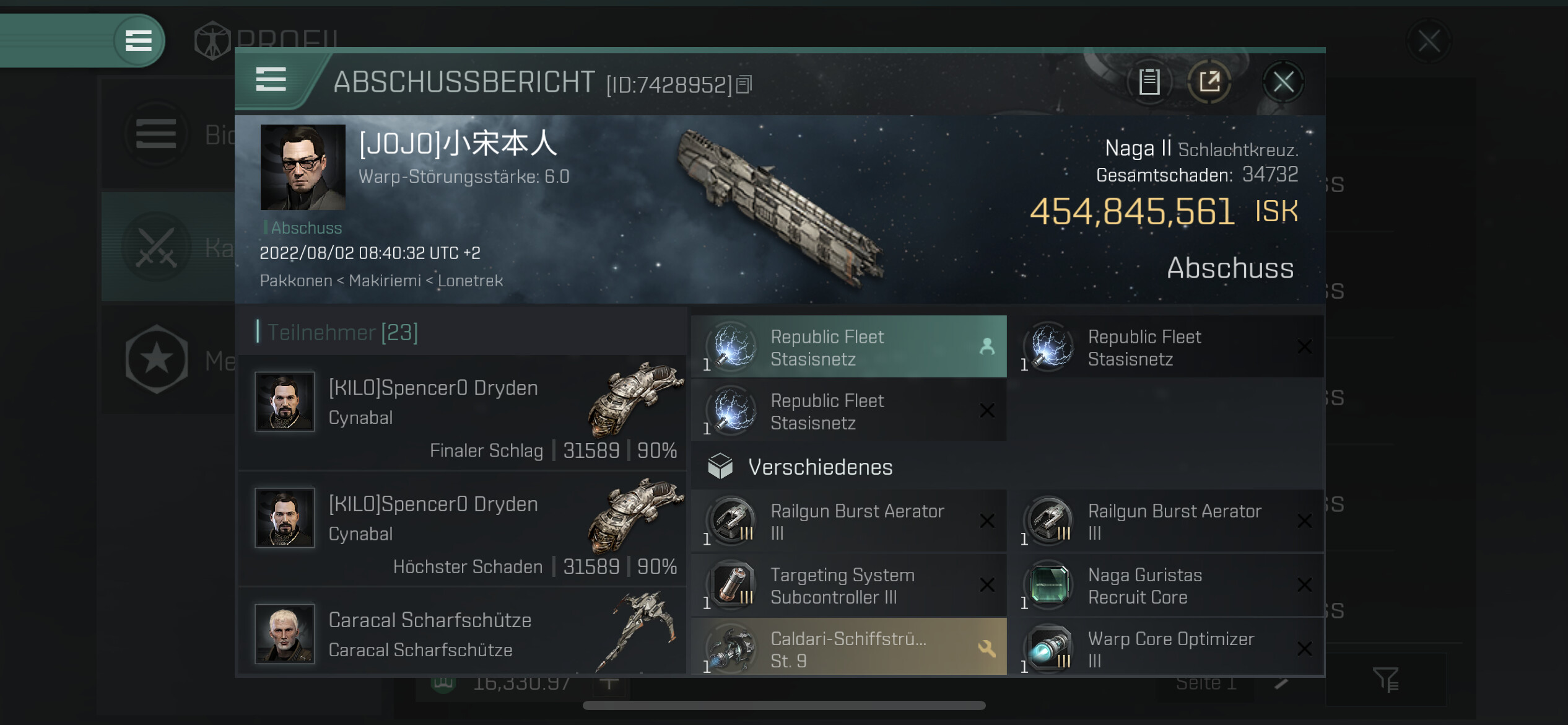The image size is (1568, 725).
Task: Open the clipboard icon in report header
Action: point(1149,82)
